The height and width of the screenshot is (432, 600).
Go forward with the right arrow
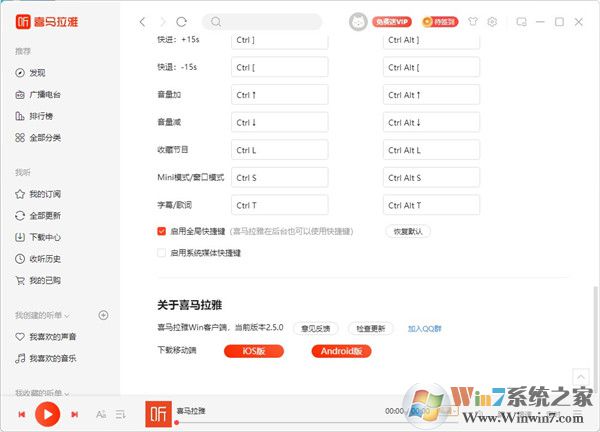(163, 22)
